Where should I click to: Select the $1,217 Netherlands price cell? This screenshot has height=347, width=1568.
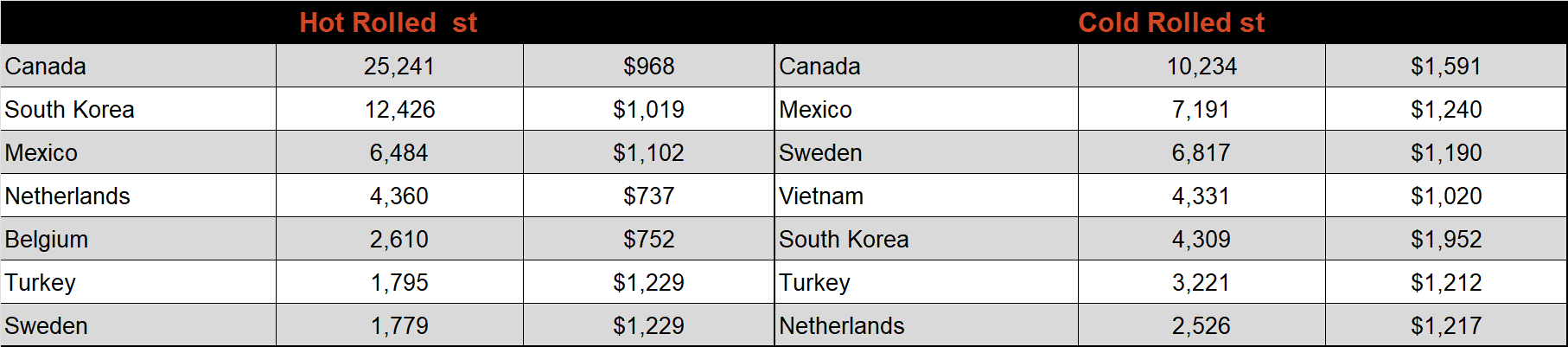pos(1446,325)
